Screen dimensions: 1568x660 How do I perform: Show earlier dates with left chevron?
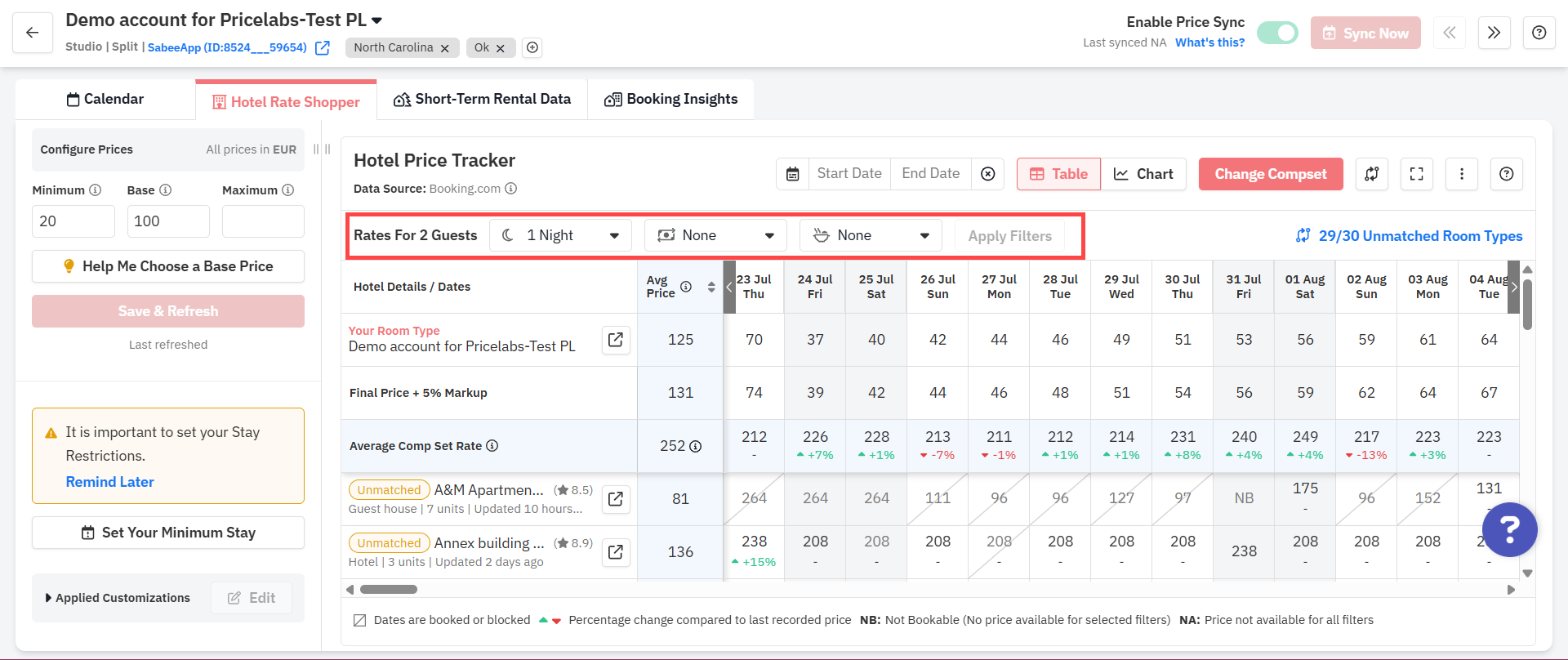(729, 287)
